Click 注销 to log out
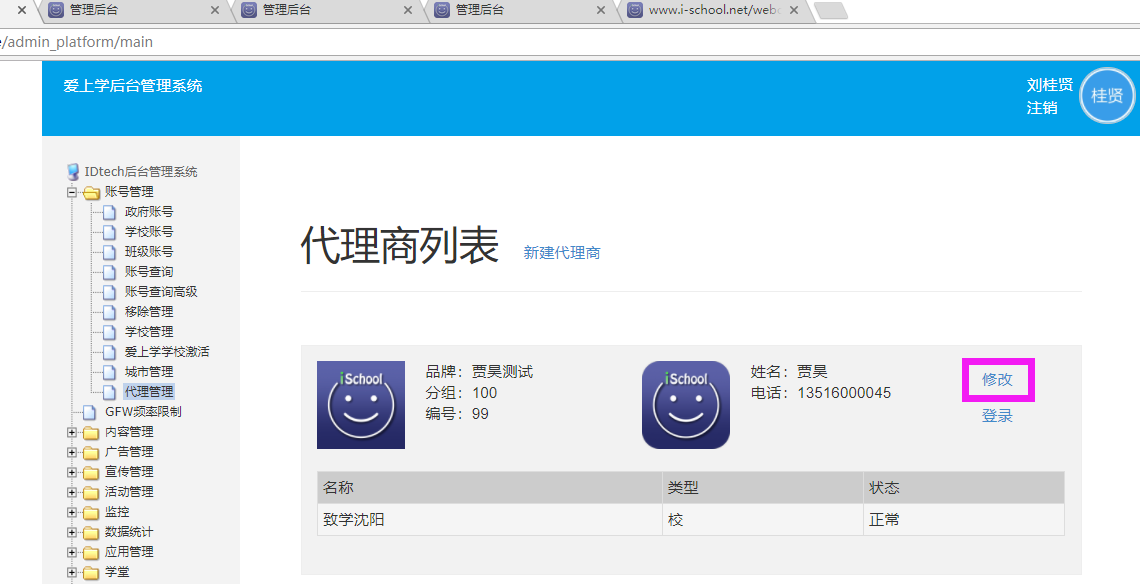The width and height of the screenshot is (1140, 584). [1042, 107]
